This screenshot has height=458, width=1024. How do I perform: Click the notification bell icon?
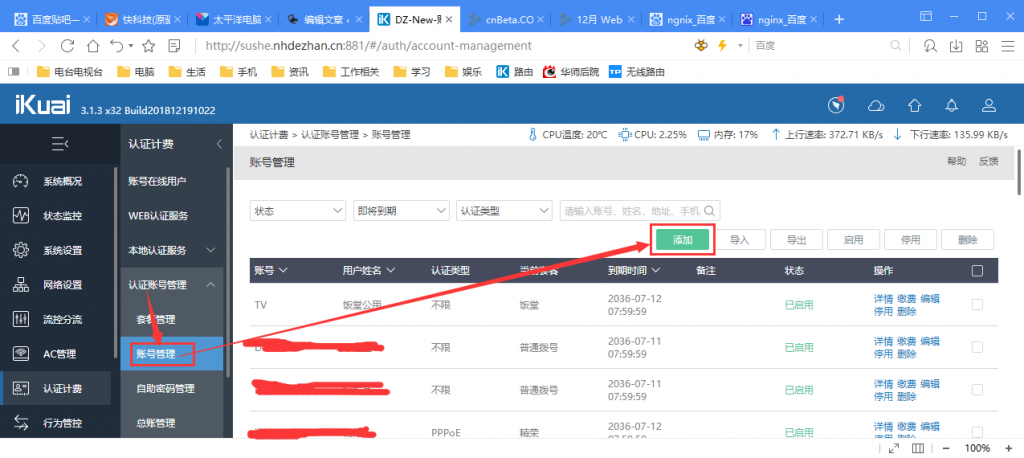(951, 106)
